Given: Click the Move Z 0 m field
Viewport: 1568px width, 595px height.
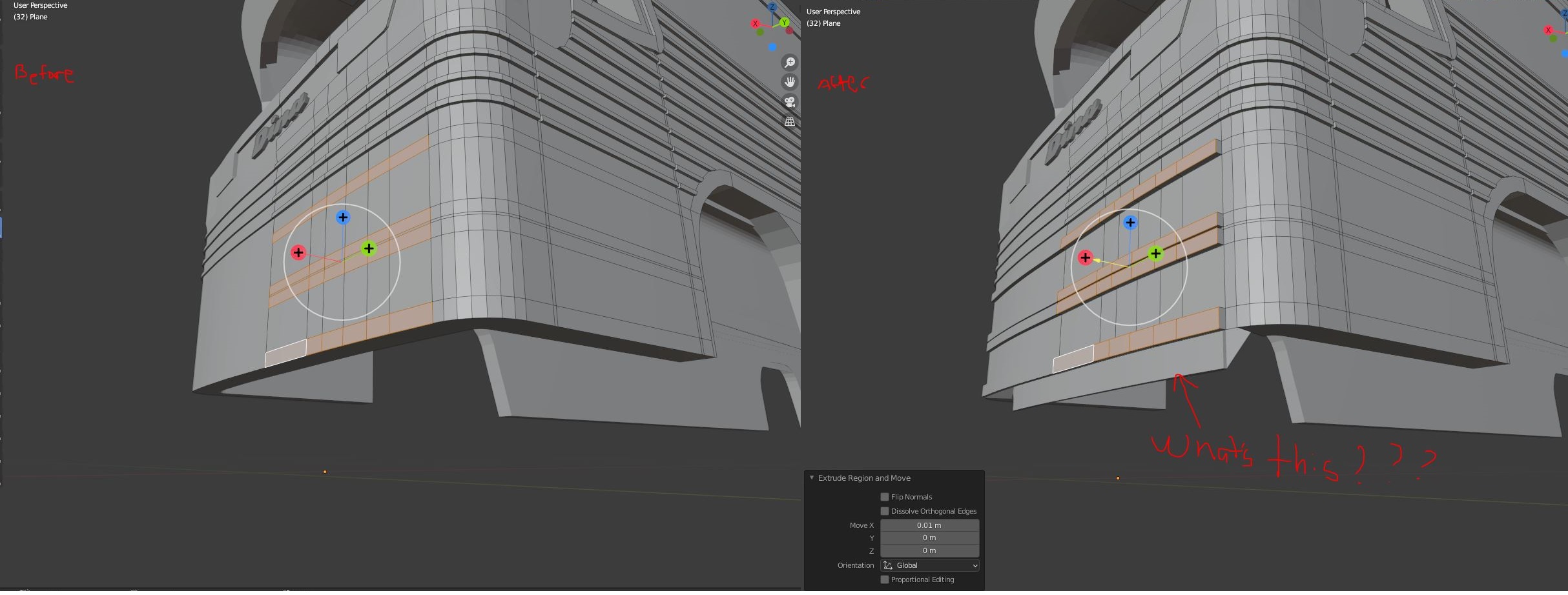Looking at the screenshot, I should pyautogui.click(x=929, y=550).
